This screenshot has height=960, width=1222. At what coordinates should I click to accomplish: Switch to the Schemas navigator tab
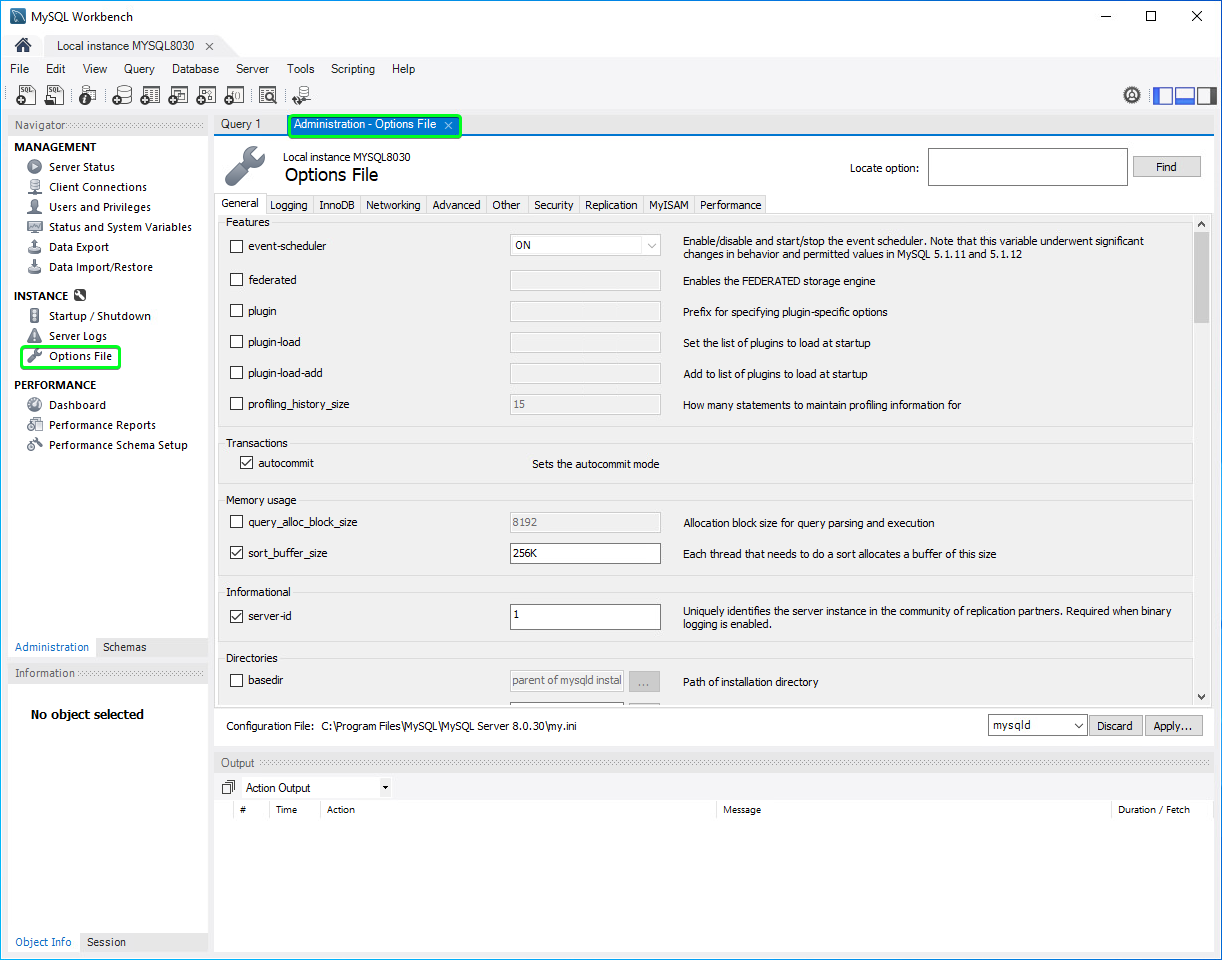tap(125, 647)
